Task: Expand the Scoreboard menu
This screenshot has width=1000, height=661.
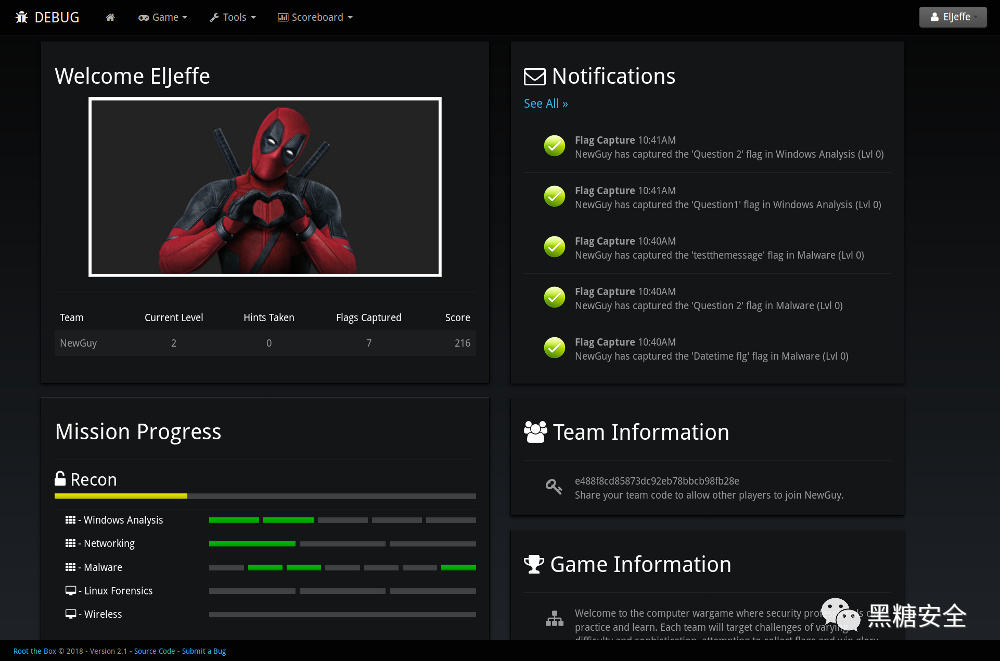Action: click(315, 17)
